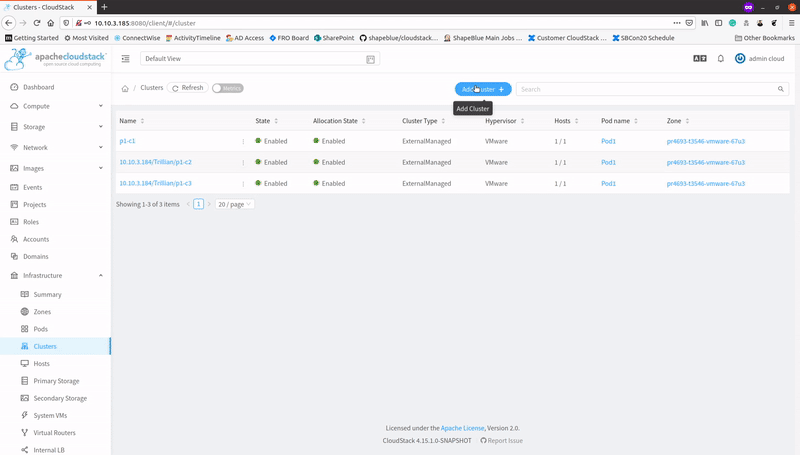Click the apachecloudstack logo
The width and height of the screenshot is (800, 455).
pyautogui.click(x=55, y=59)
